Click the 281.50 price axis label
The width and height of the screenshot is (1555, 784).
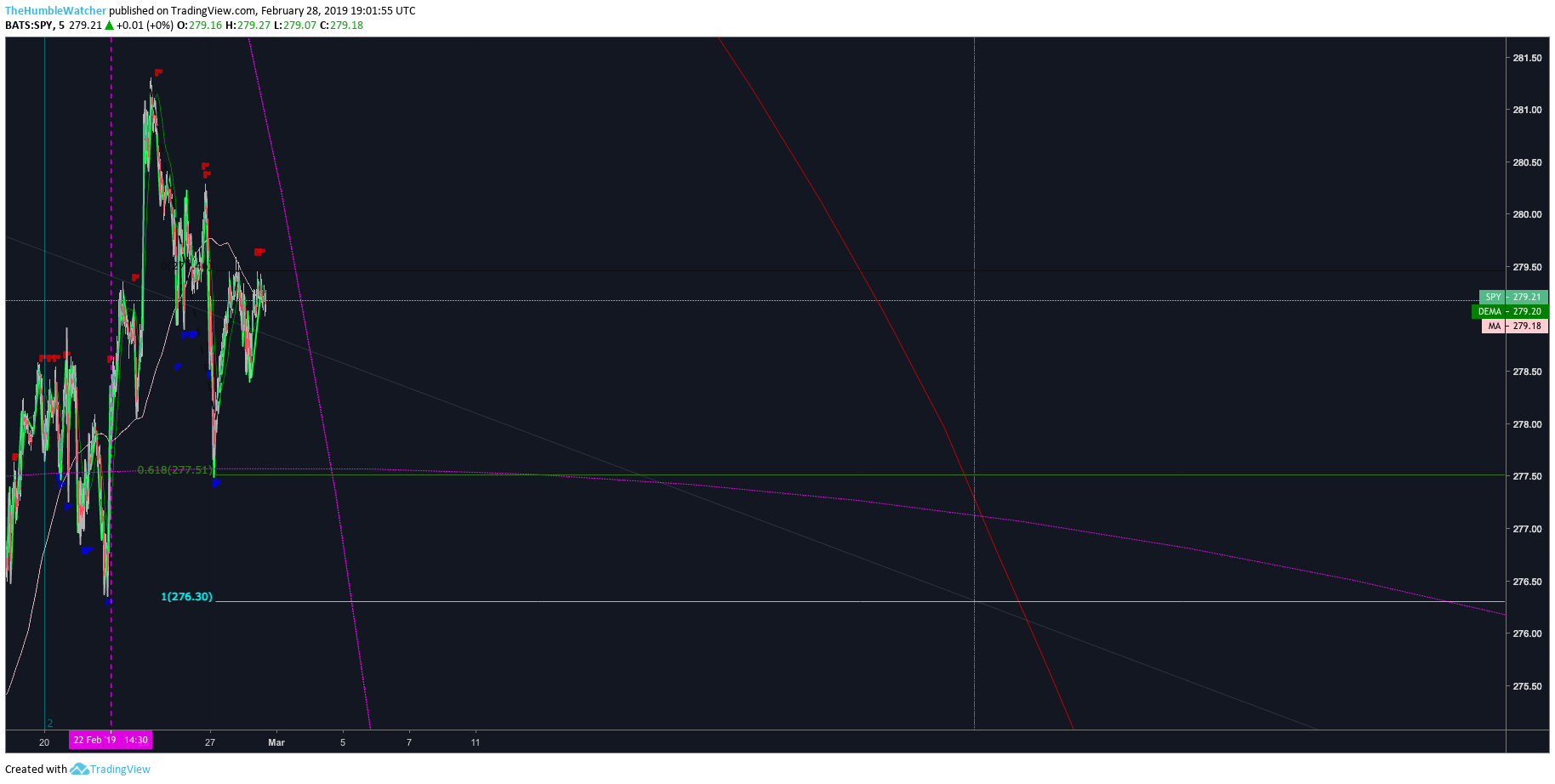click(1527, 58)
